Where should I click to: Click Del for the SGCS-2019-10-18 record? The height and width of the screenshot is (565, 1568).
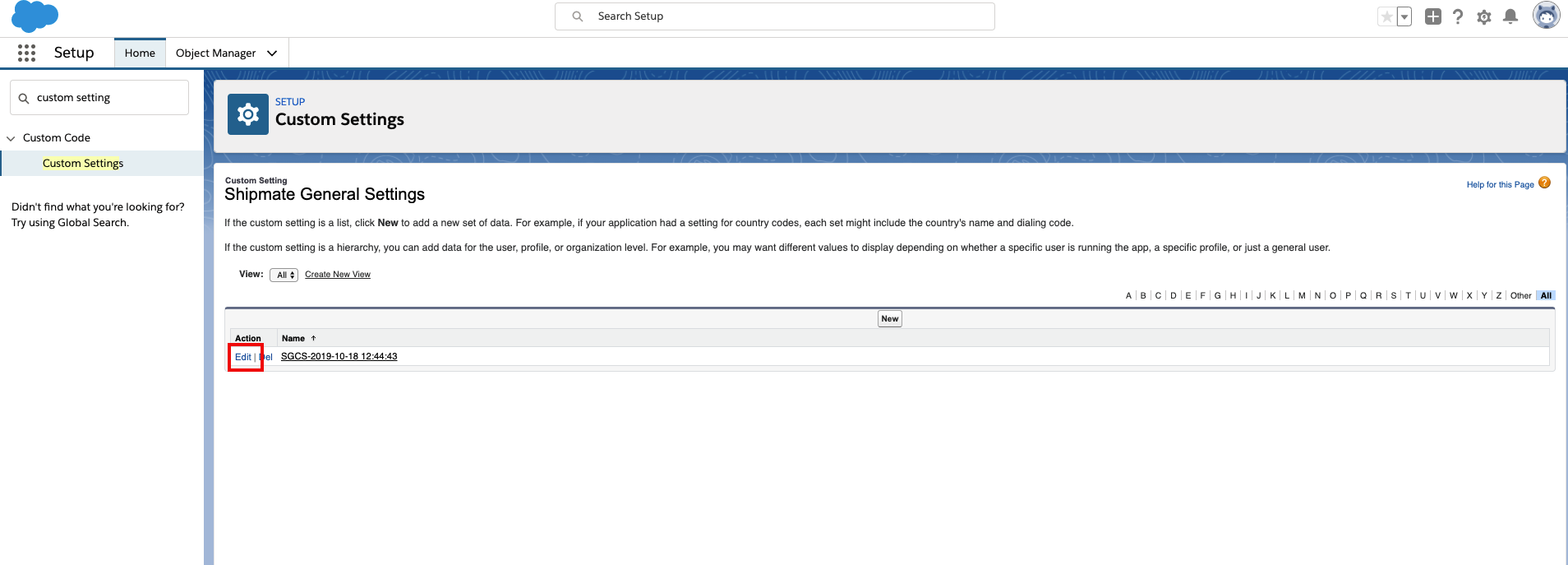pyautogui.click(x=266, y=357)
